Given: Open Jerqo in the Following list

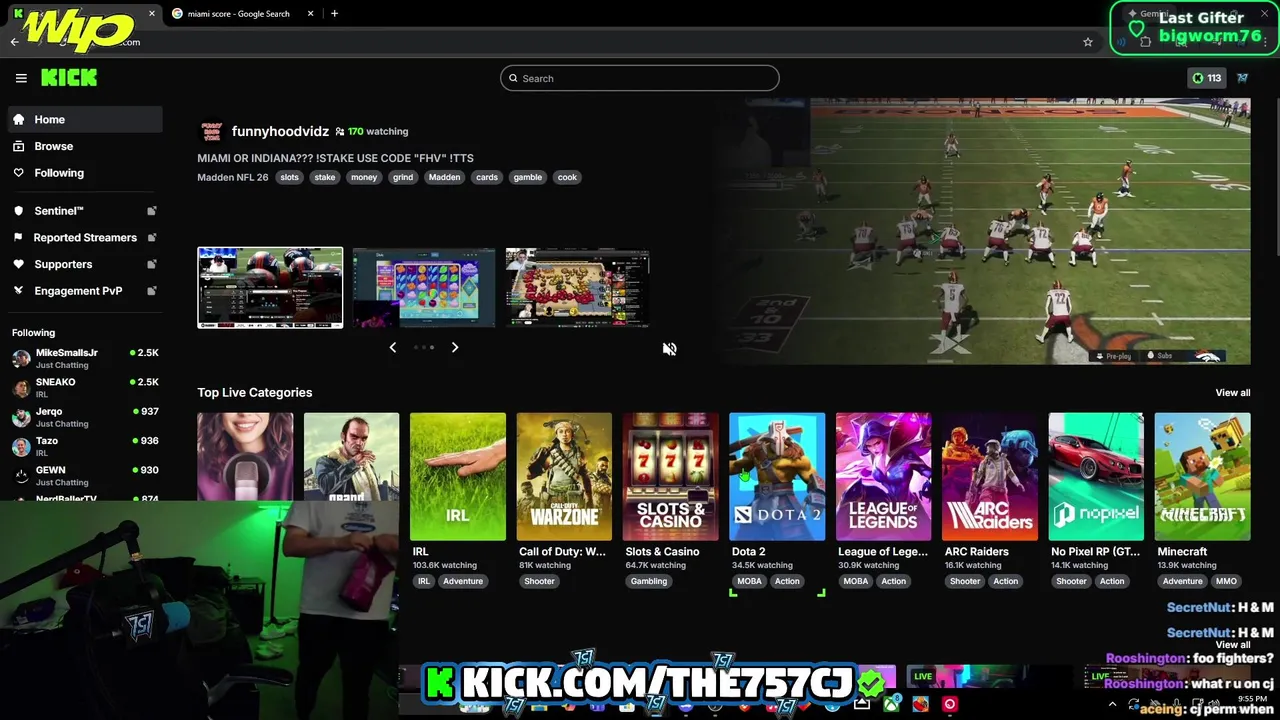Looking at the screenshot, I should tap(85, 417).
